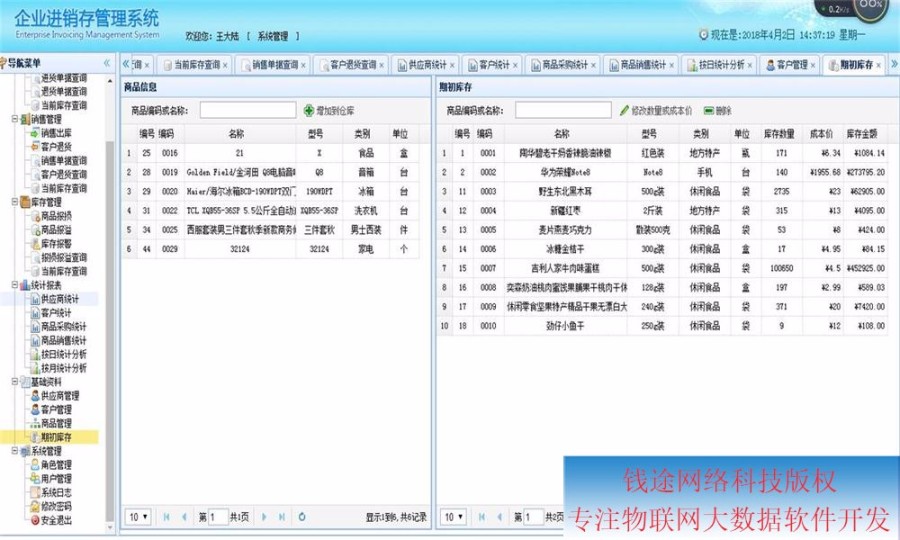Image resolution: width=900 pixels, height=540 pixels.
Task: Click the 商品信息 search input field
Action: coord(247,110)
